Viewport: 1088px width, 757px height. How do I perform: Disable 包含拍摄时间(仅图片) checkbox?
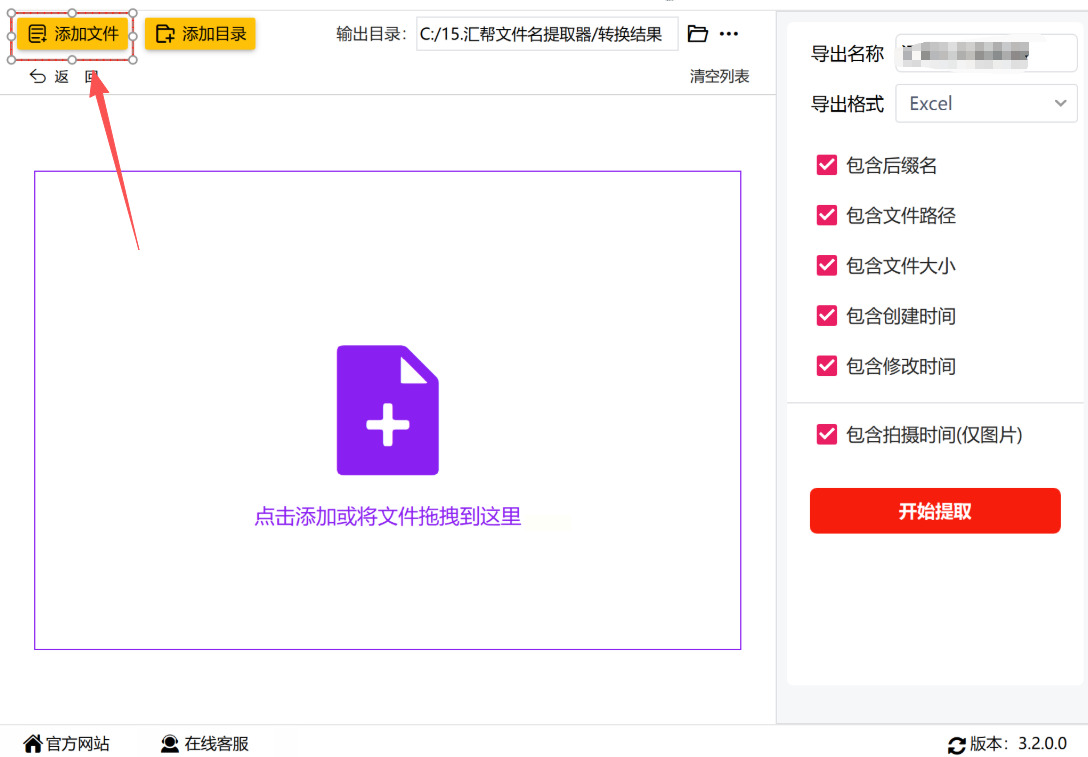pos(827,434)
